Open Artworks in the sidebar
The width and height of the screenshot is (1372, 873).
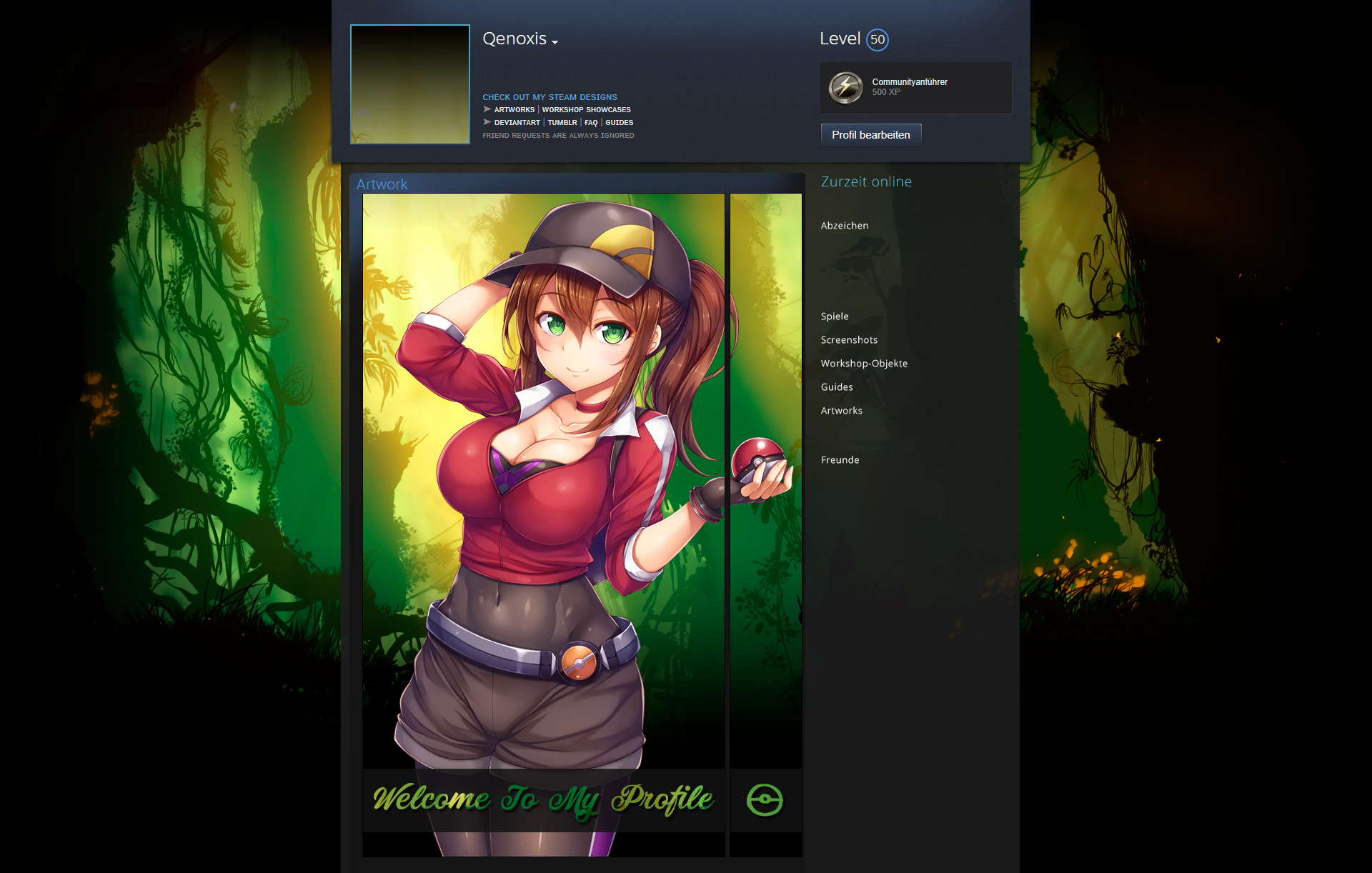[x=841, y=411]
